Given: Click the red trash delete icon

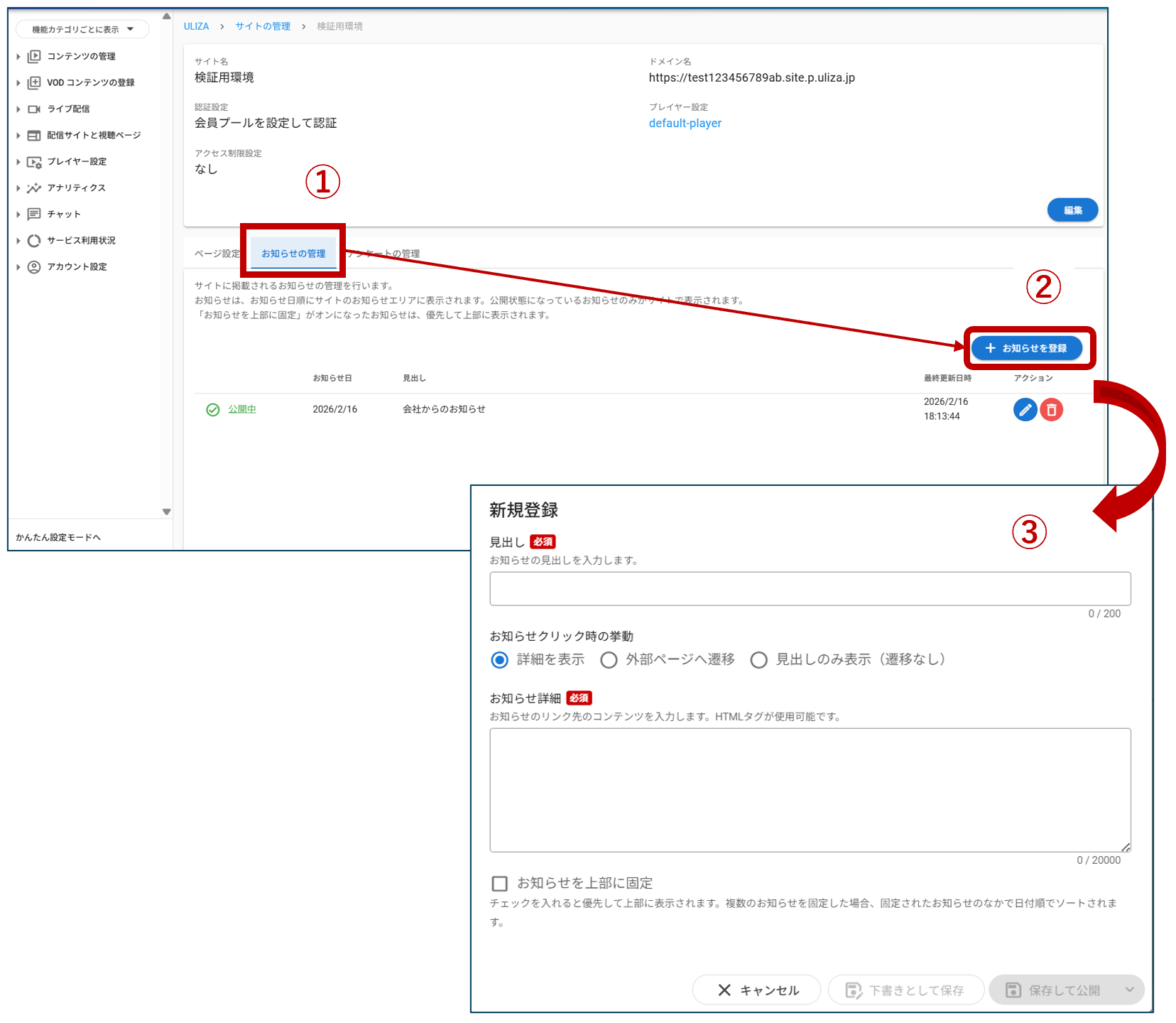Looking at the screenshot, I should 1052,410.
